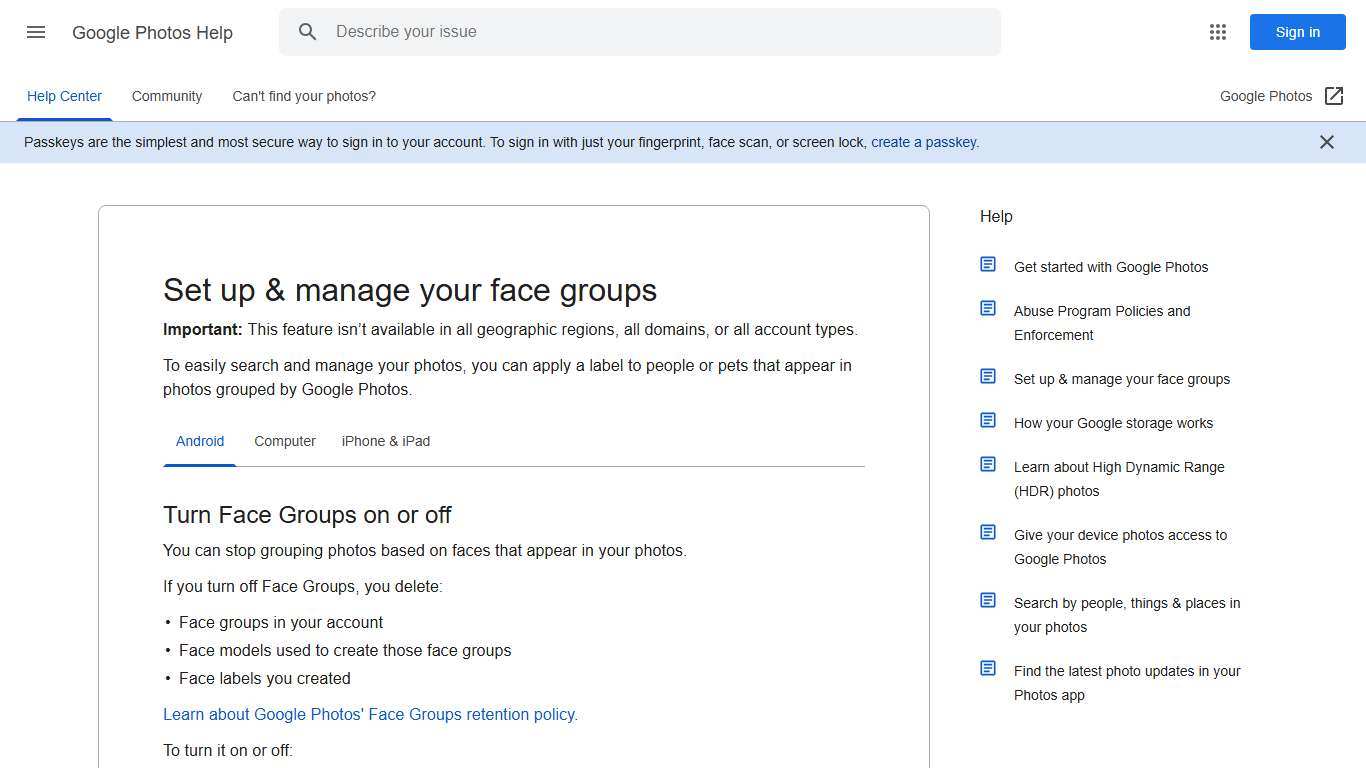Click the Sign in button

click(1297, 32)
